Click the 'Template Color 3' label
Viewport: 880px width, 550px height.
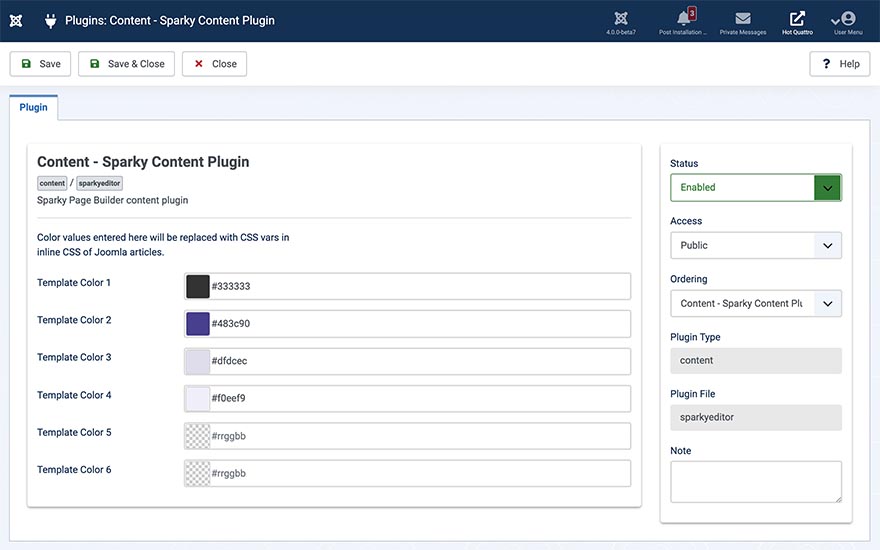(74, 358)
